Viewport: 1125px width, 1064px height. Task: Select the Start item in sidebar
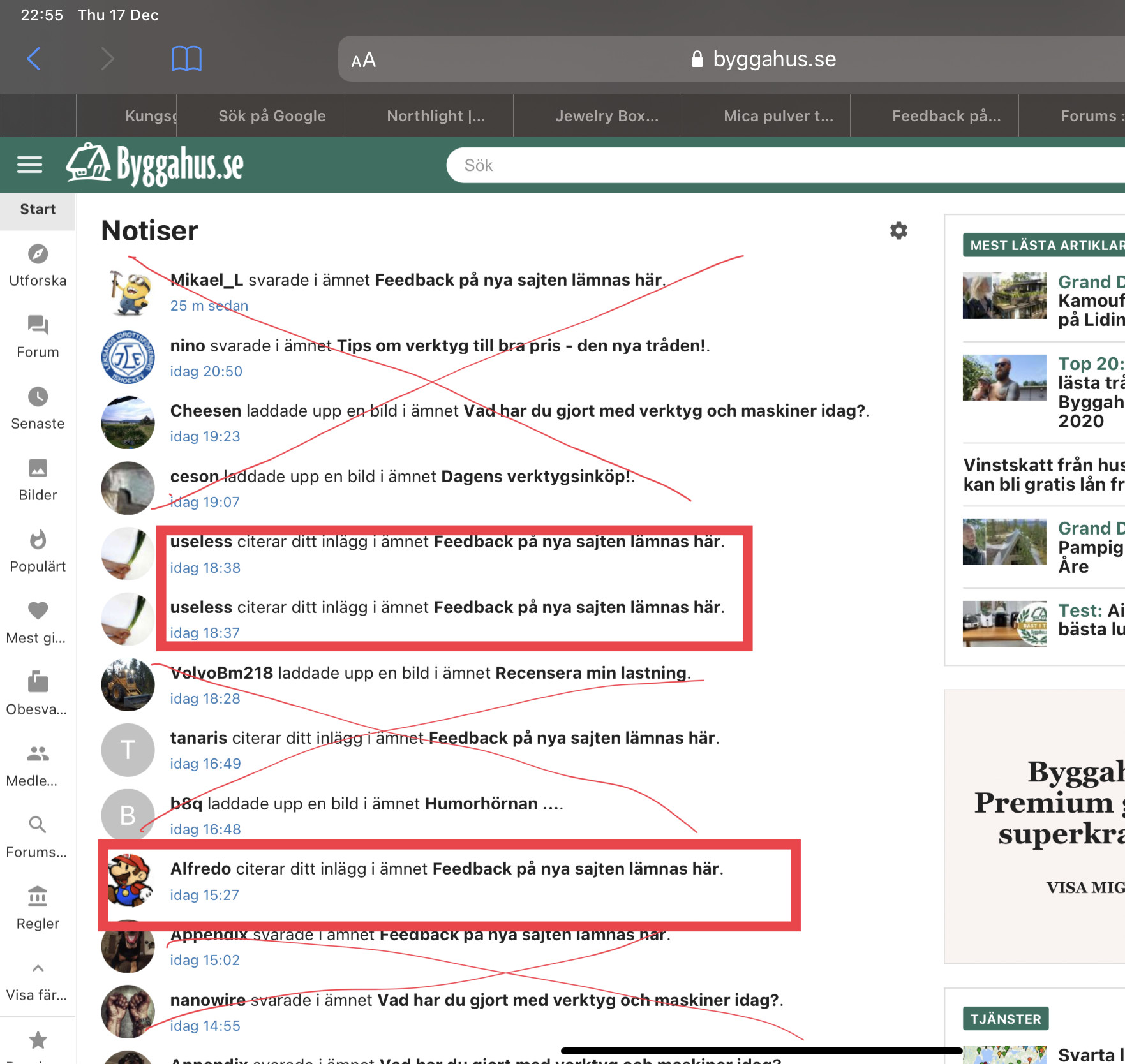coord(38,209)
